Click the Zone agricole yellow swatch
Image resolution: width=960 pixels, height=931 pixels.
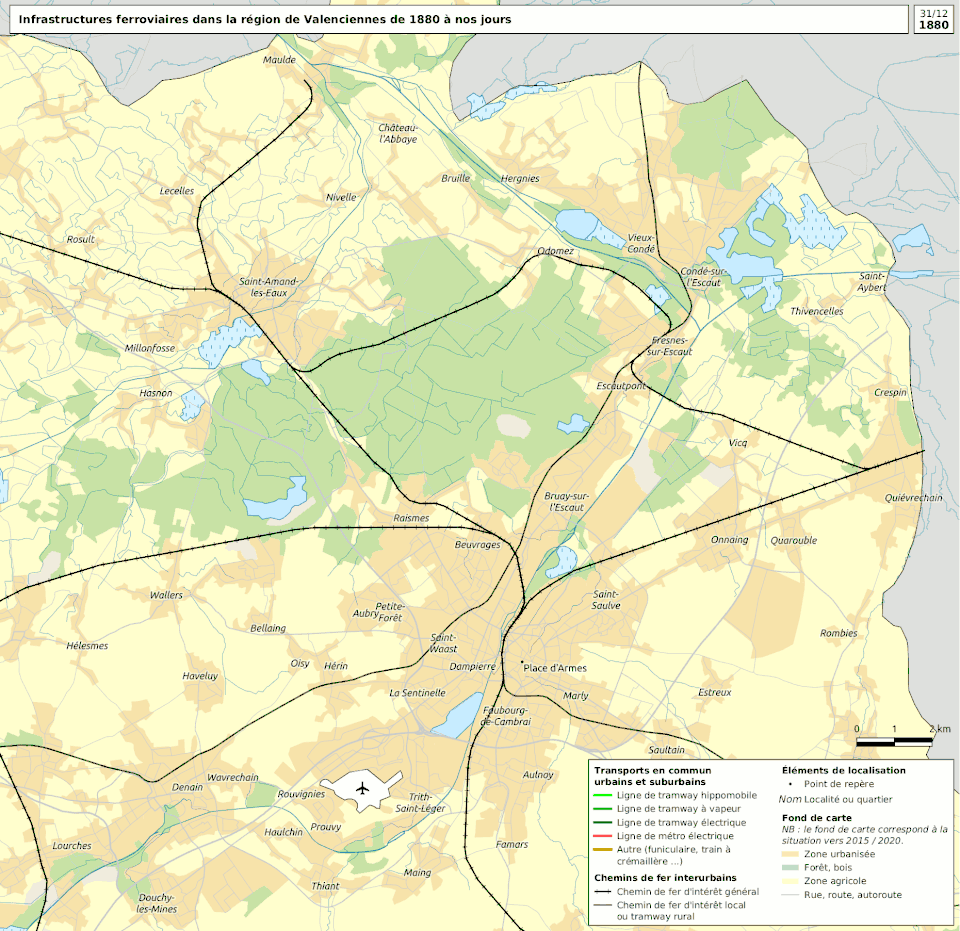(789, 881)
